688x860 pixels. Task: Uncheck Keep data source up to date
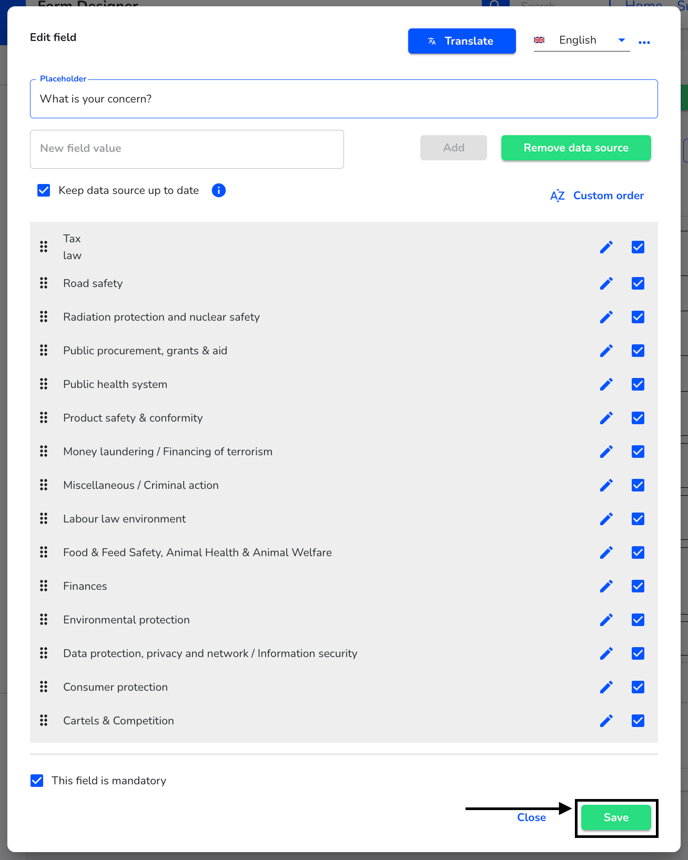tap(44, 190)
